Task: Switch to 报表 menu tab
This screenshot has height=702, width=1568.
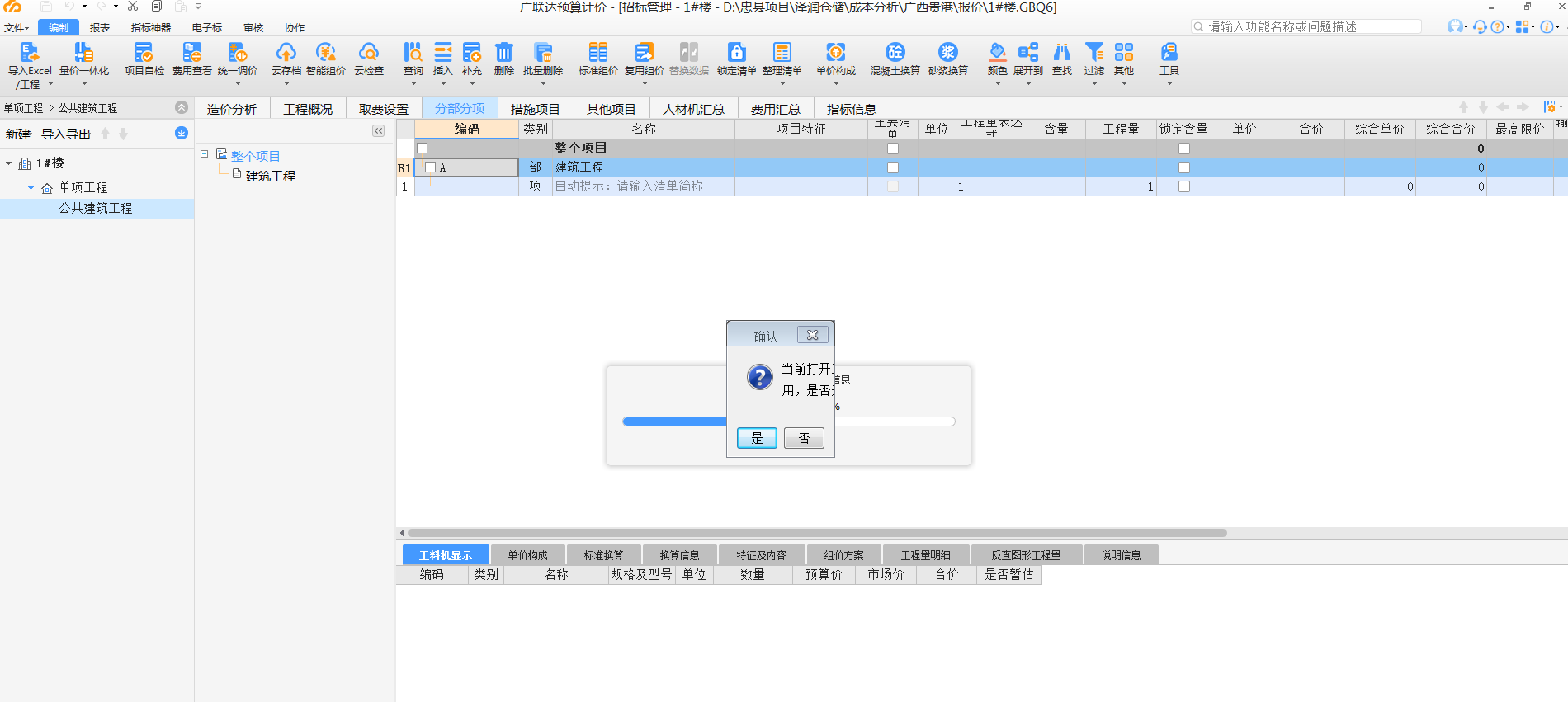Action: click(x=100, y=28)
